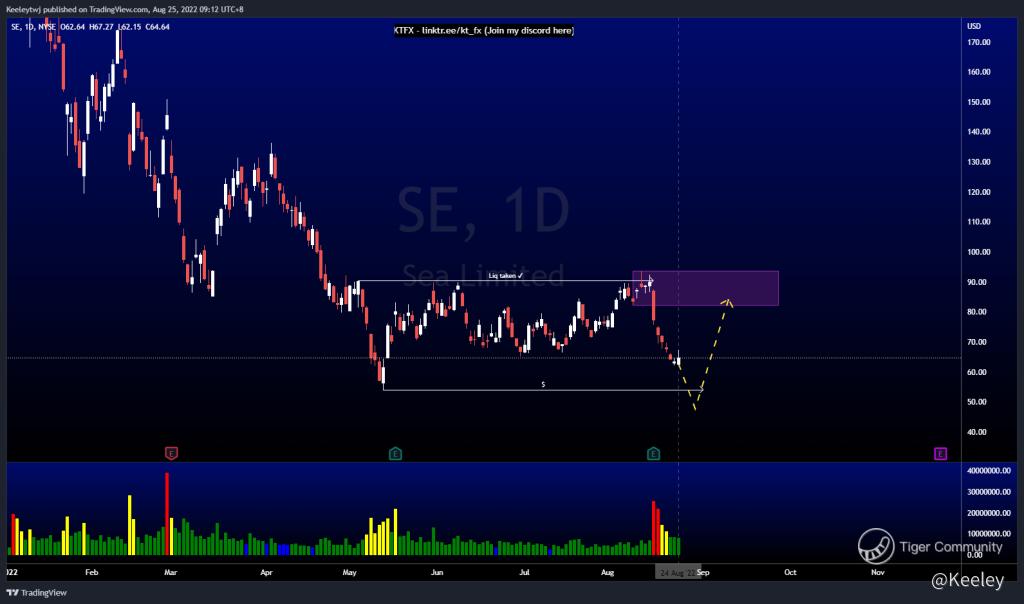Click the 110.00 price axis label
This screenshot has width=1024, height=604.
pos(979,222)
